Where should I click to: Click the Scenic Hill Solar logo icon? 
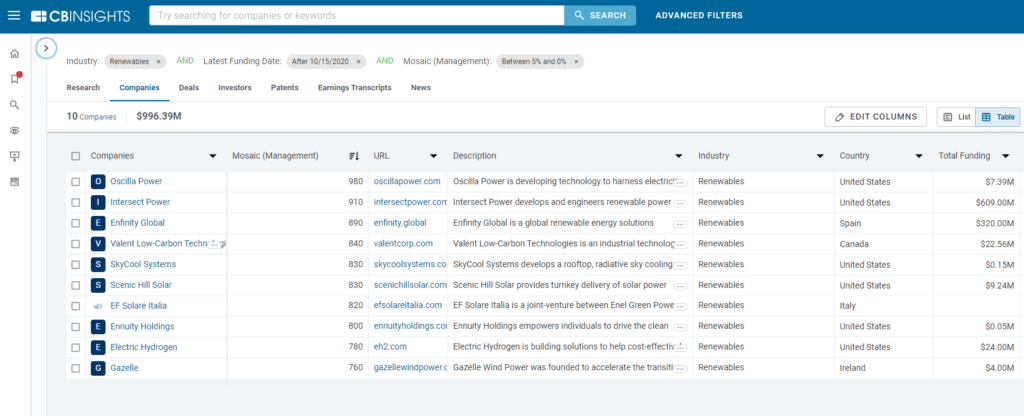pos(98,285)
